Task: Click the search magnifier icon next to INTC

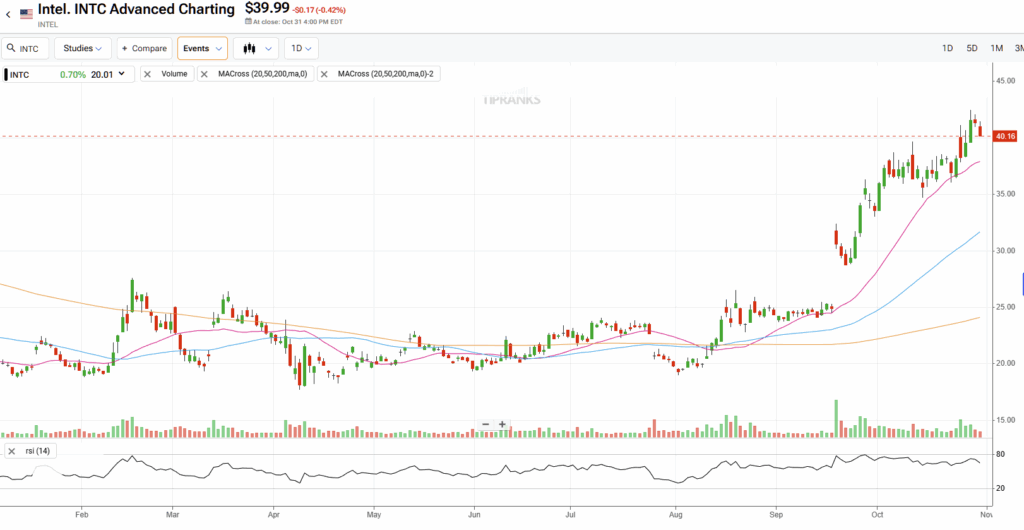Action: 12,48
